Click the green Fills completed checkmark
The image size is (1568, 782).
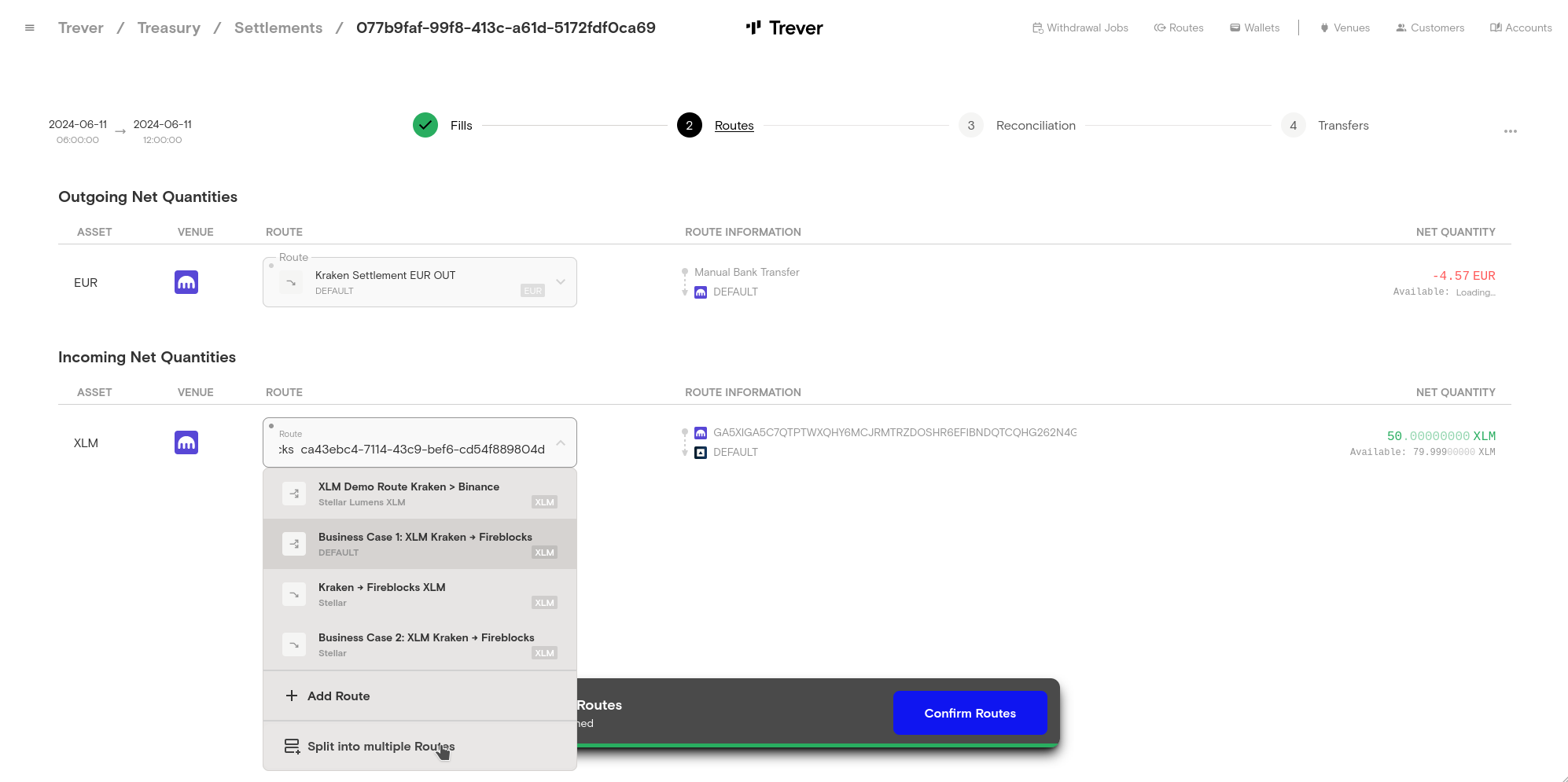pos(425,125)
